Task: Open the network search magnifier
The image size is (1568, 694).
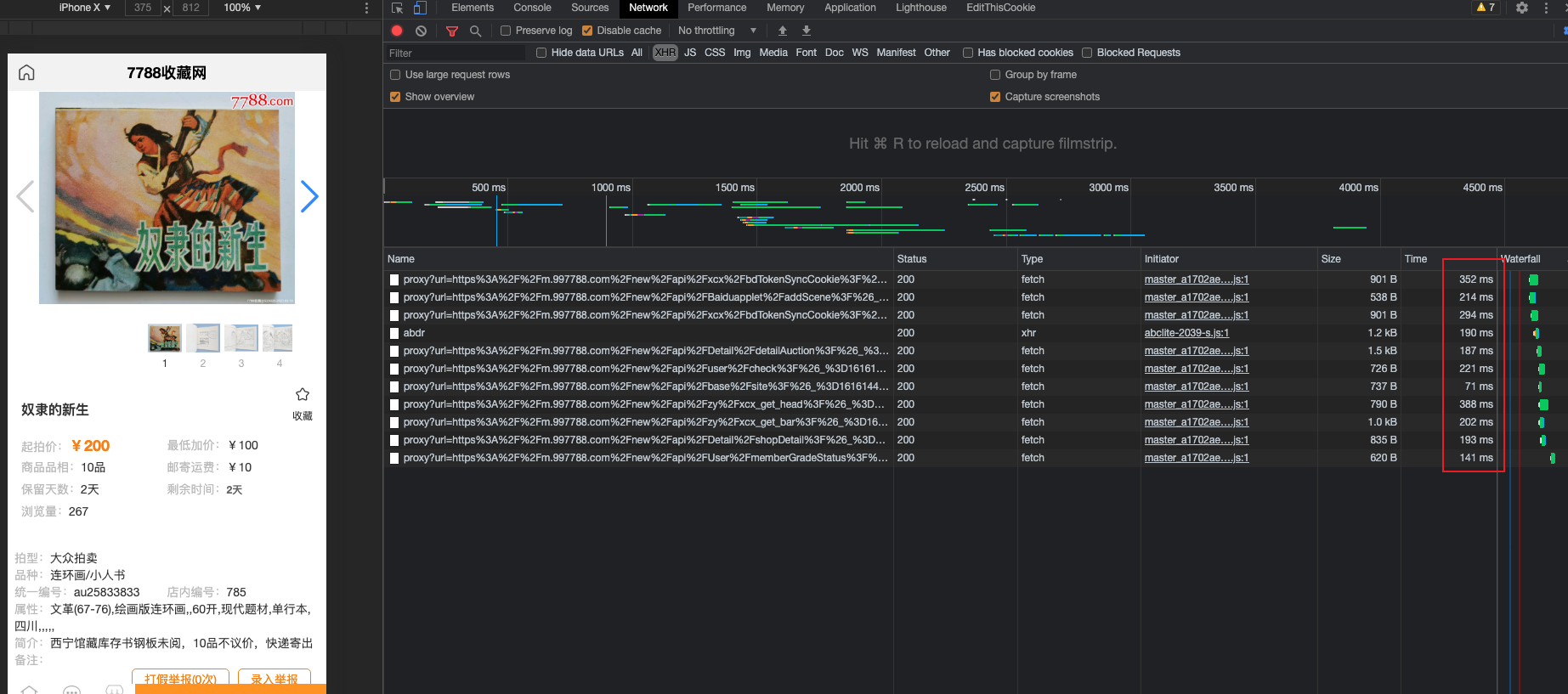Action: pos(476,31)
